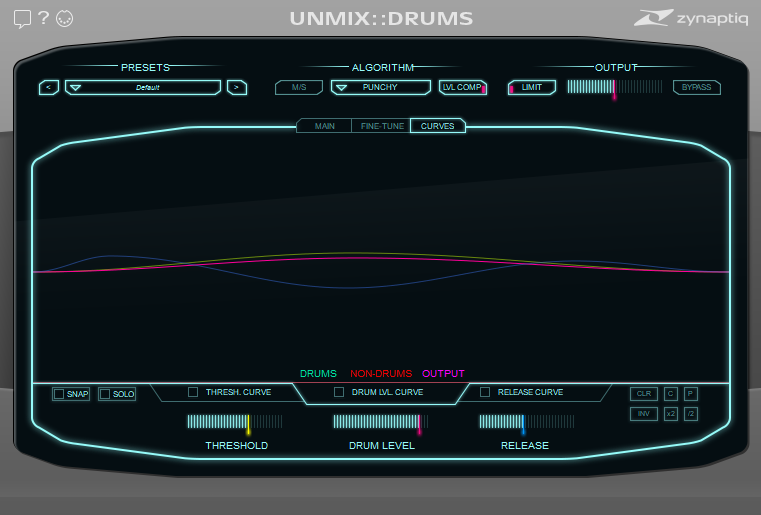Viewport: 761px width, 515px height.
Task: Enable the RELEASE CURVE checkbox
Action: tap(485, 392)
